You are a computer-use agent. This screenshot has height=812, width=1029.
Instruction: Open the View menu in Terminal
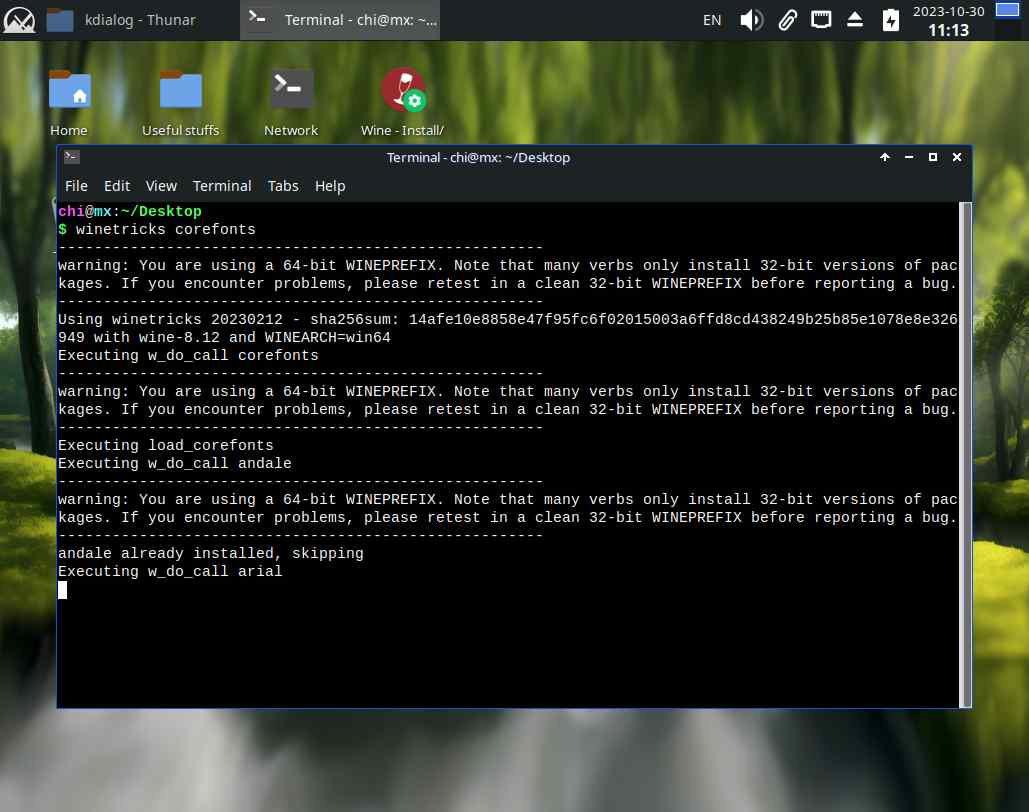(161, 186)
